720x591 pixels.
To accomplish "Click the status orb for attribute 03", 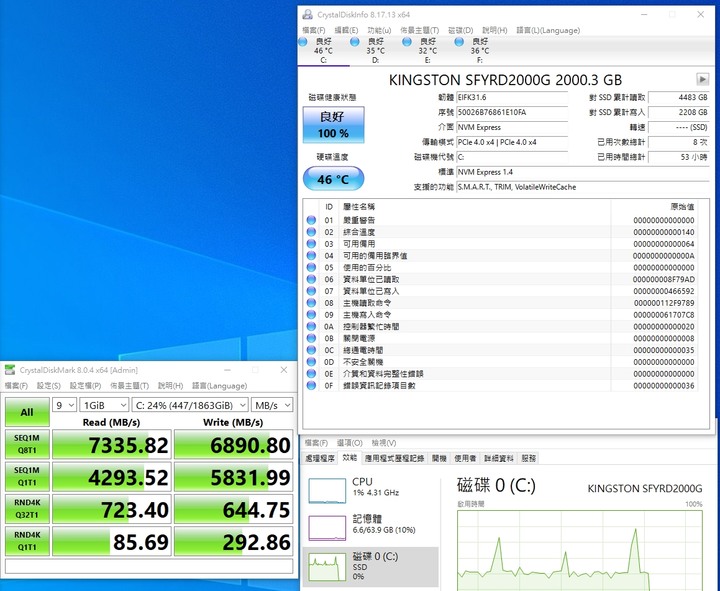I will 311,244.
